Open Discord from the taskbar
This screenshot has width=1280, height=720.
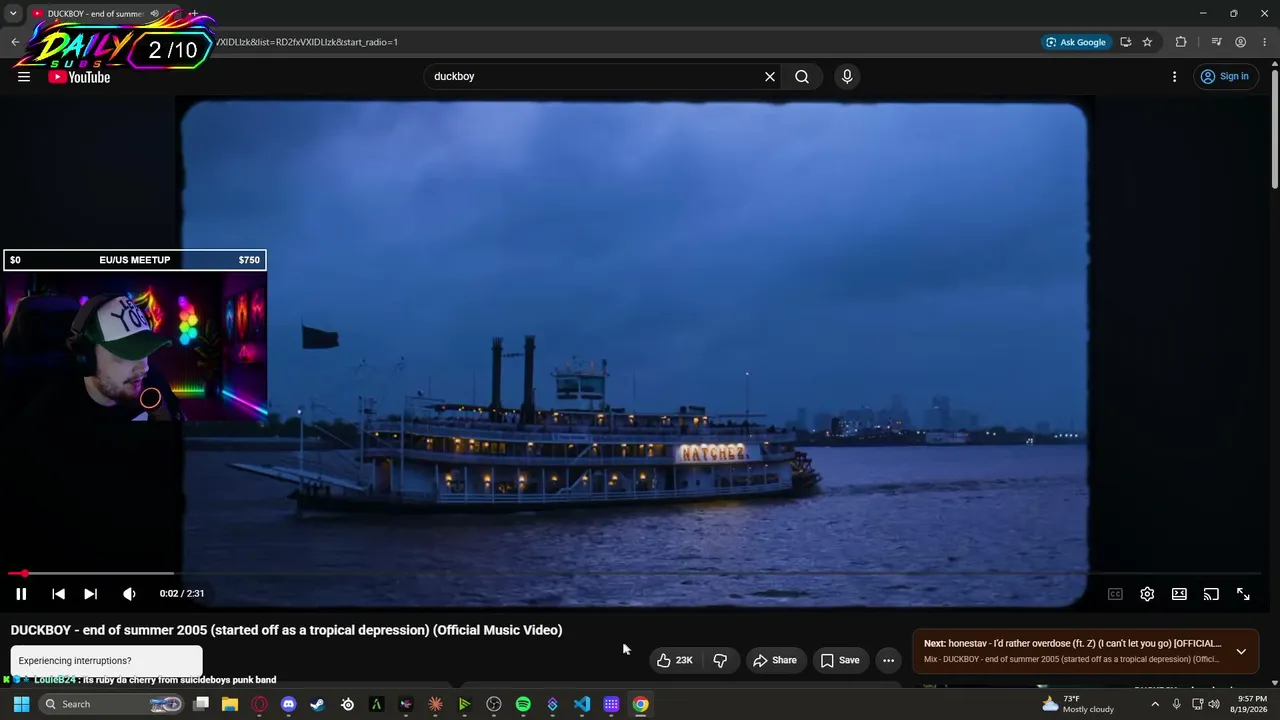click(x=289, y=704)
